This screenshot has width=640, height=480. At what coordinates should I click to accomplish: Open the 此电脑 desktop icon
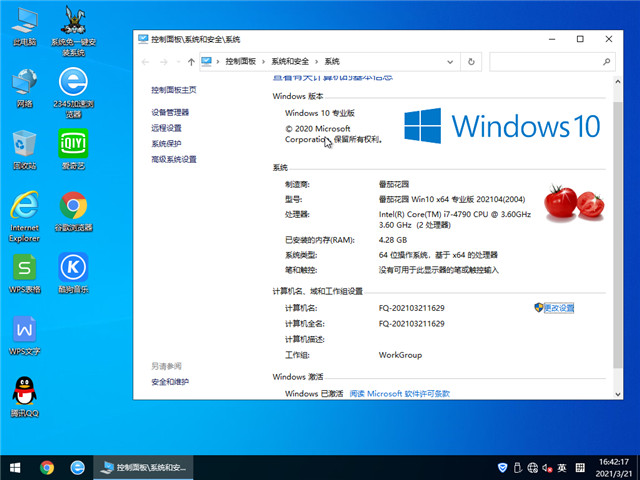pyautogui.click(x=24, y=27)
